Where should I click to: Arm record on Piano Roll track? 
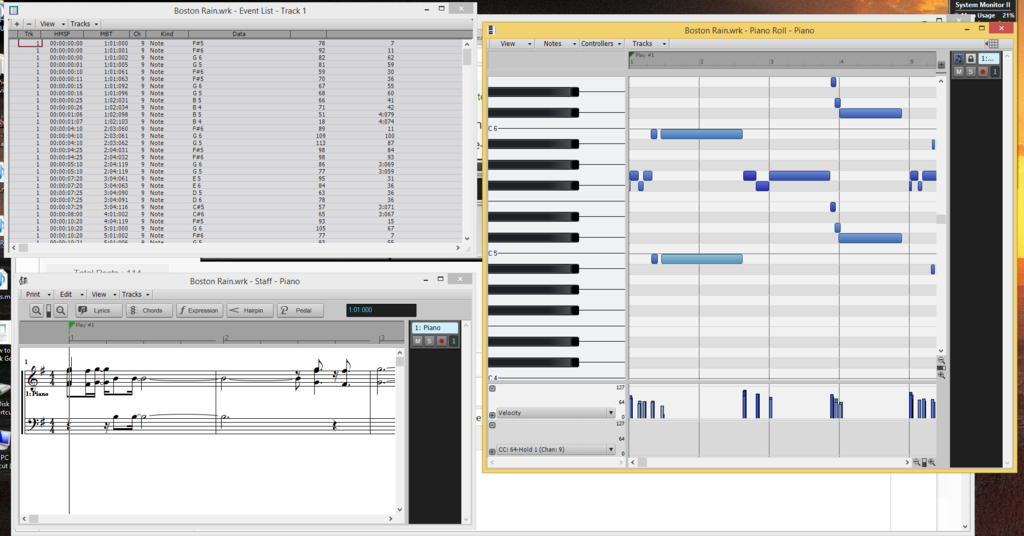pyautogui.click(x=982, y=72)
